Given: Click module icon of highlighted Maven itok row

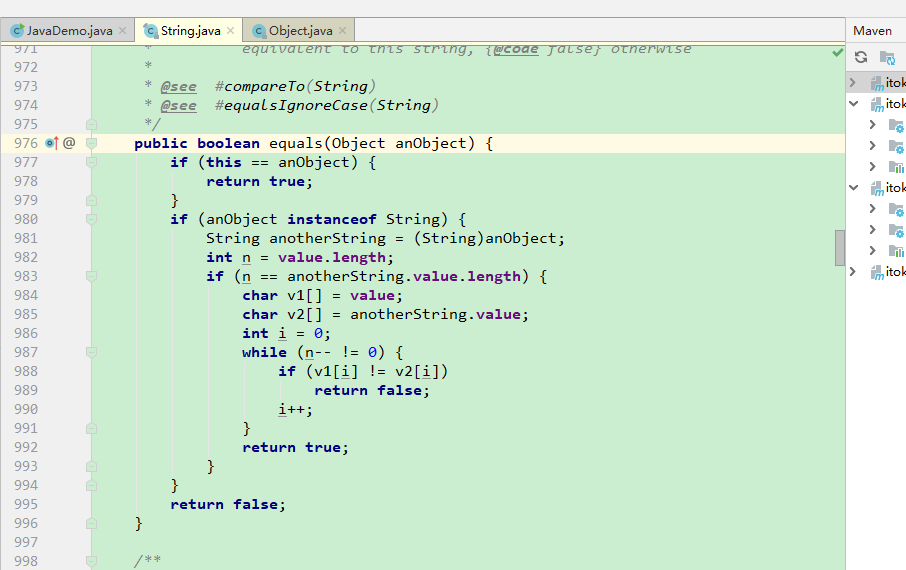Looking at the screenshot, I should click(877, 83).
